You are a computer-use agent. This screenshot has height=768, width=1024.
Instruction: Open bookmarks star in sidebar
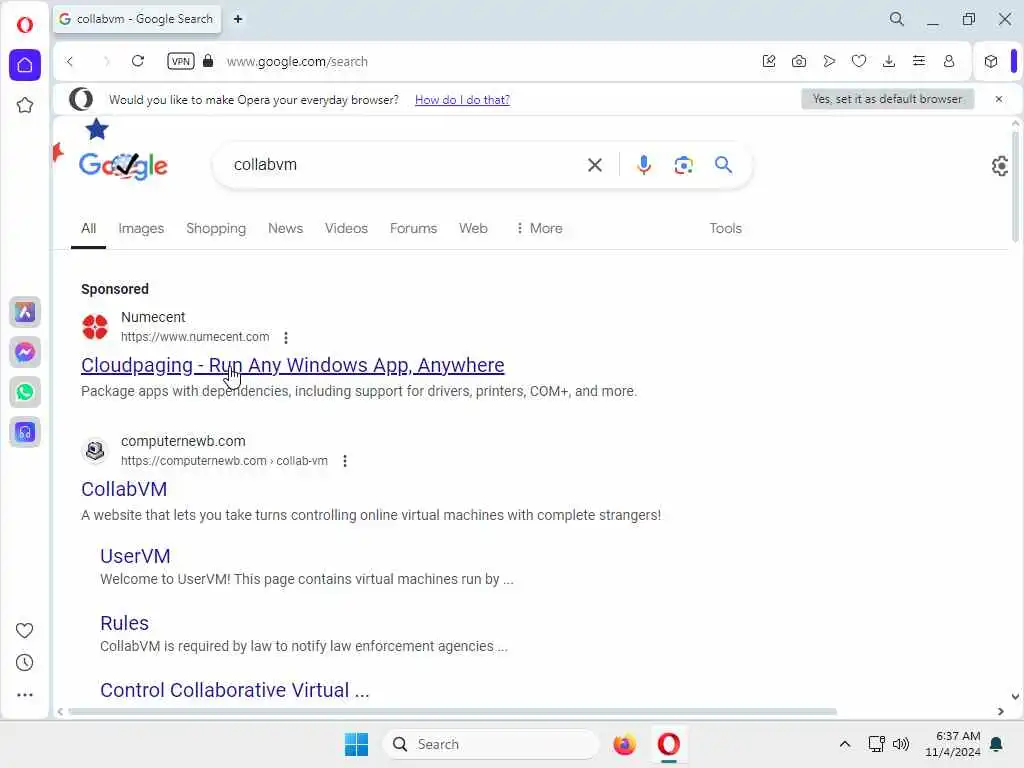25,105
